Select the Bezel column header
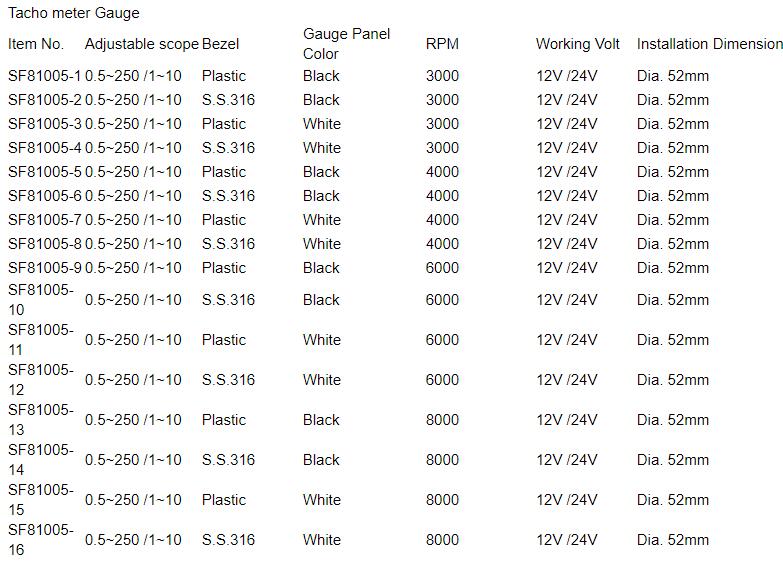The height and width of the screenshot is (569, 783). (220, 44)
